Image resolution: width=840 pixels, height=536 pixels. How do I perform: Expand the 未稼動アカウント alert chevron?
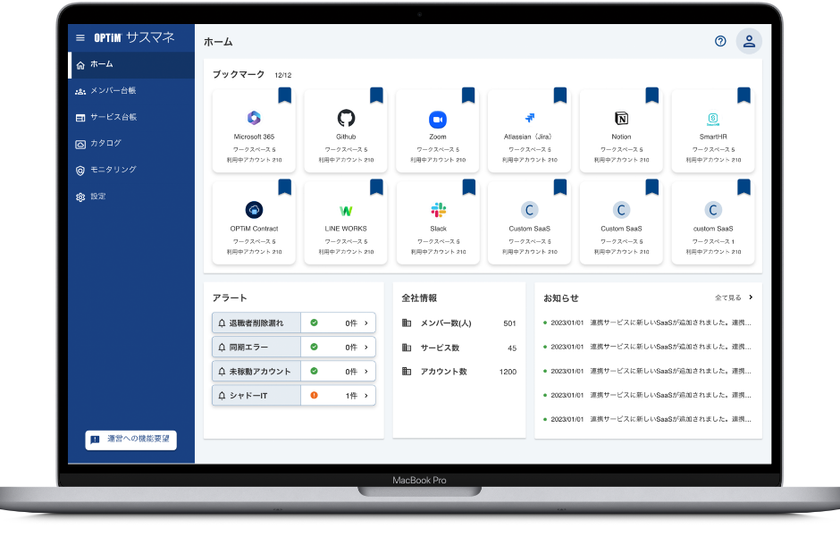pyautogui.click(x=366, y=371)
